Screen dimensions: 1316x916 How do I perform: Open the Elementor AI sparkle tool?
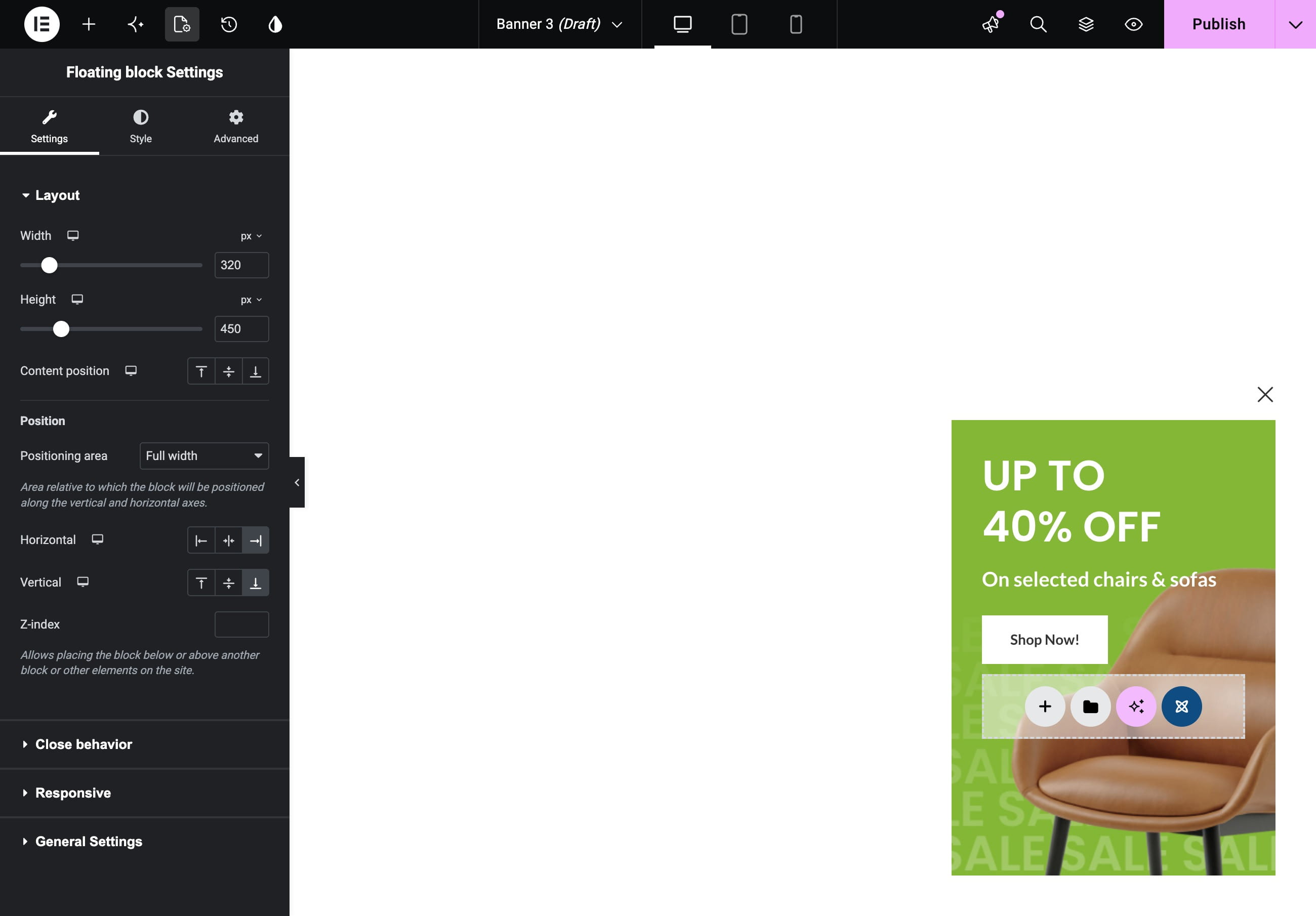(135, 24)
